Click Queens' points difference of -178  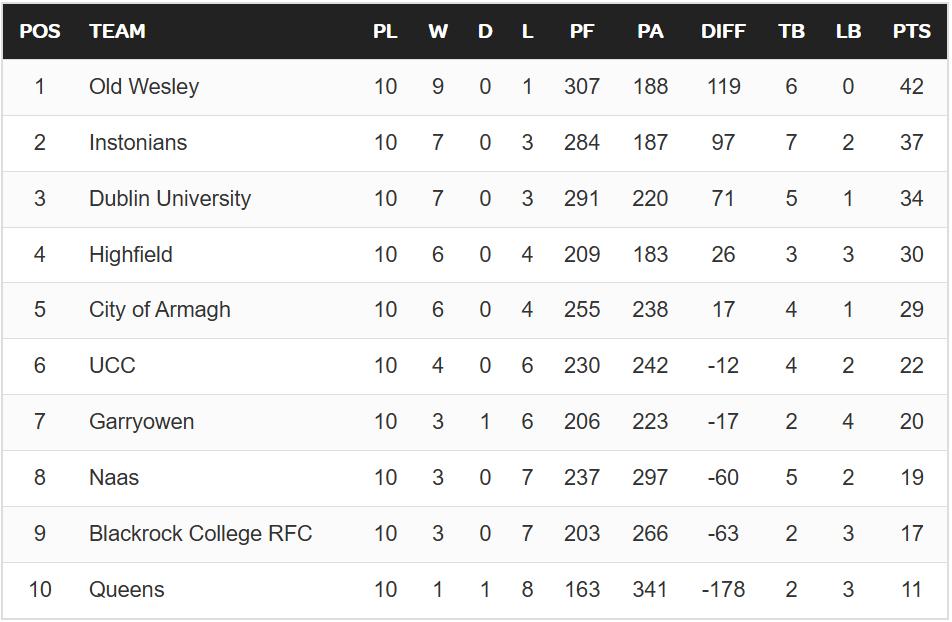point(723,590)
